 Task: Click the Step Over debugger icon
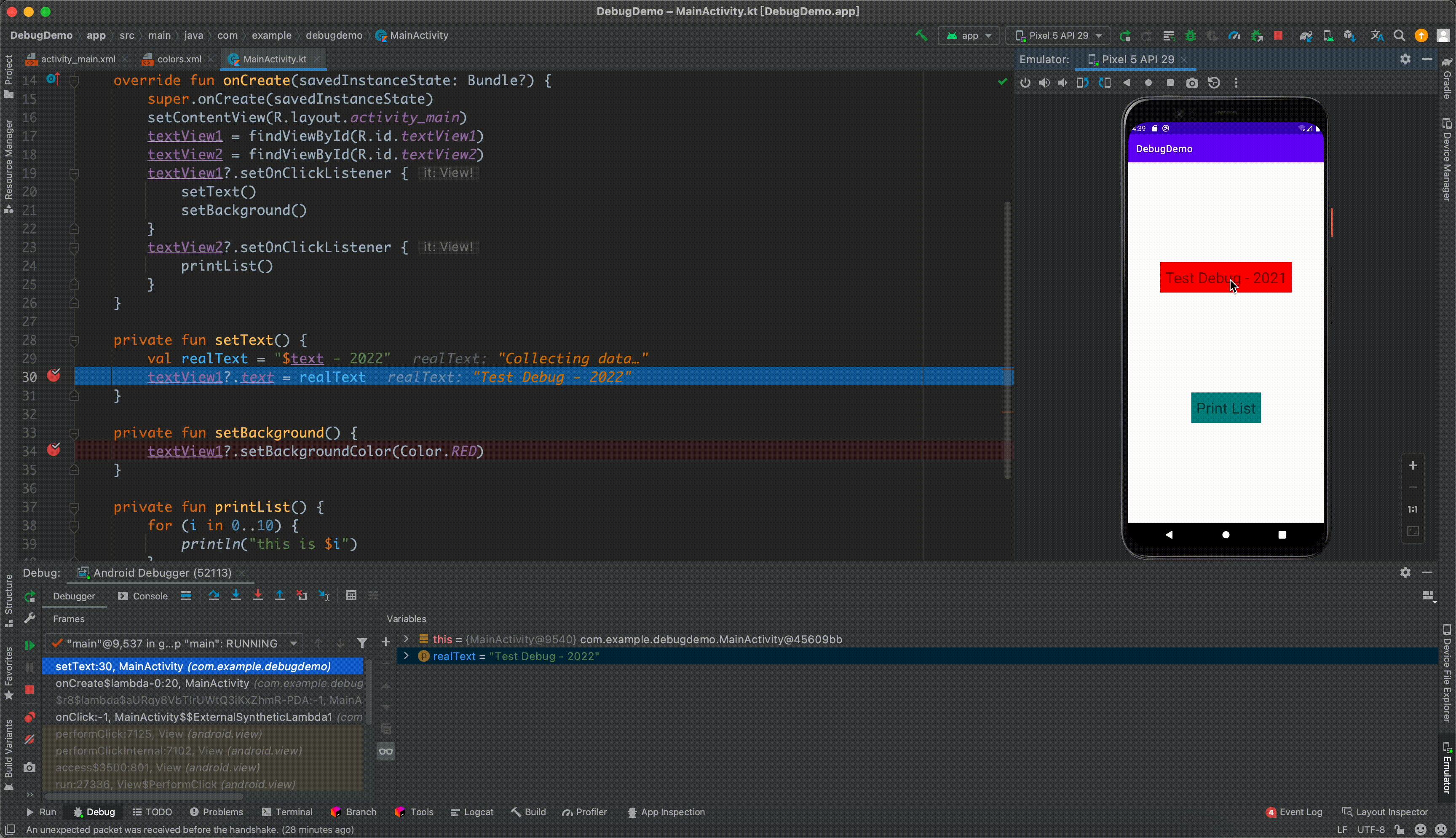(213, 596)
